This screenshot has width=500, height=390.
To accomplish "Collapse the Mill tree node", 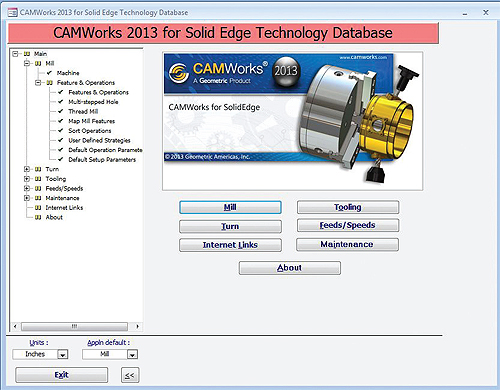I will (x=27, y=63).
